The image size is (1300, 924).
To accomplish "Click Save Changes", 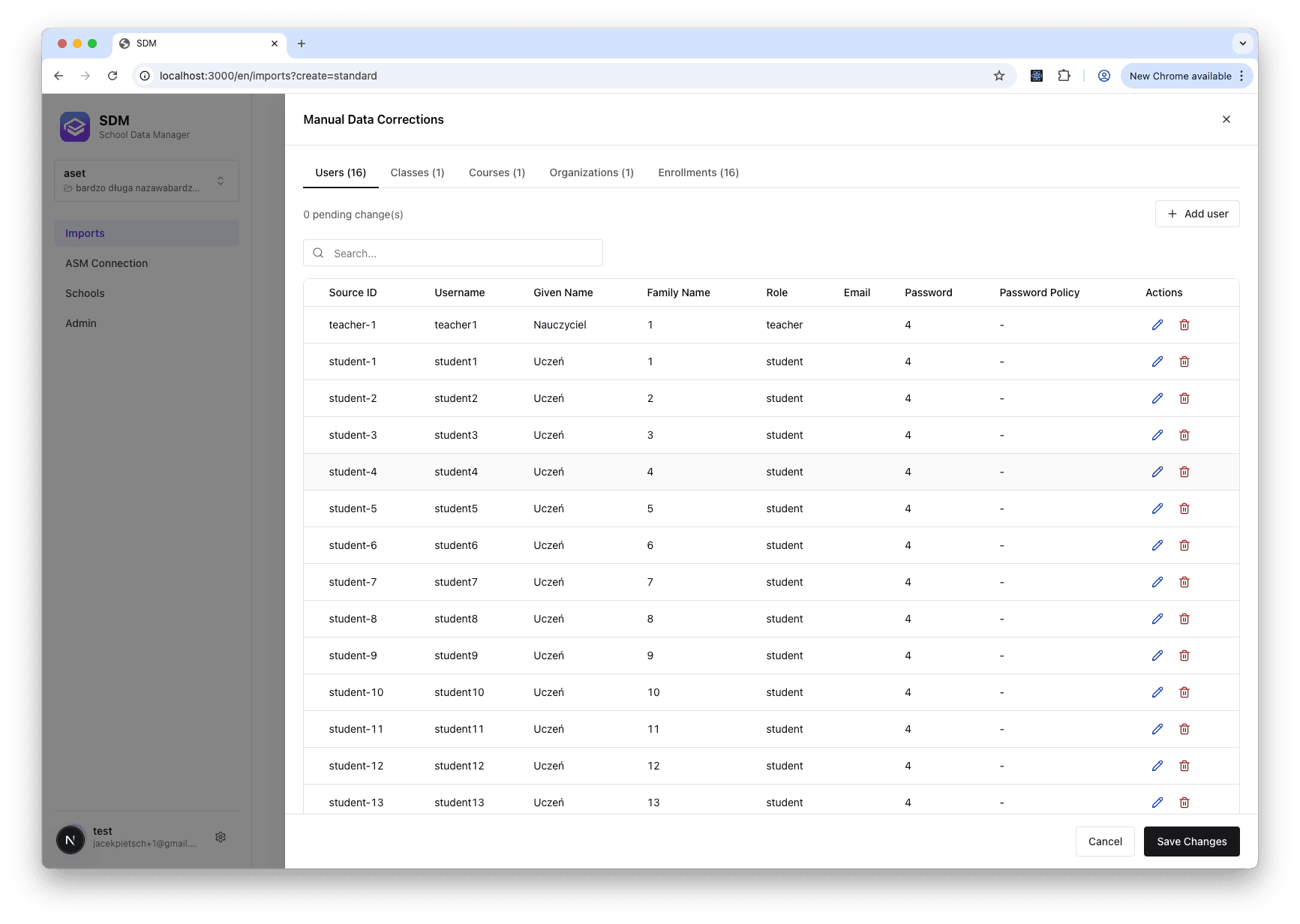I will pyautogui.click(x=1191, y=841).
